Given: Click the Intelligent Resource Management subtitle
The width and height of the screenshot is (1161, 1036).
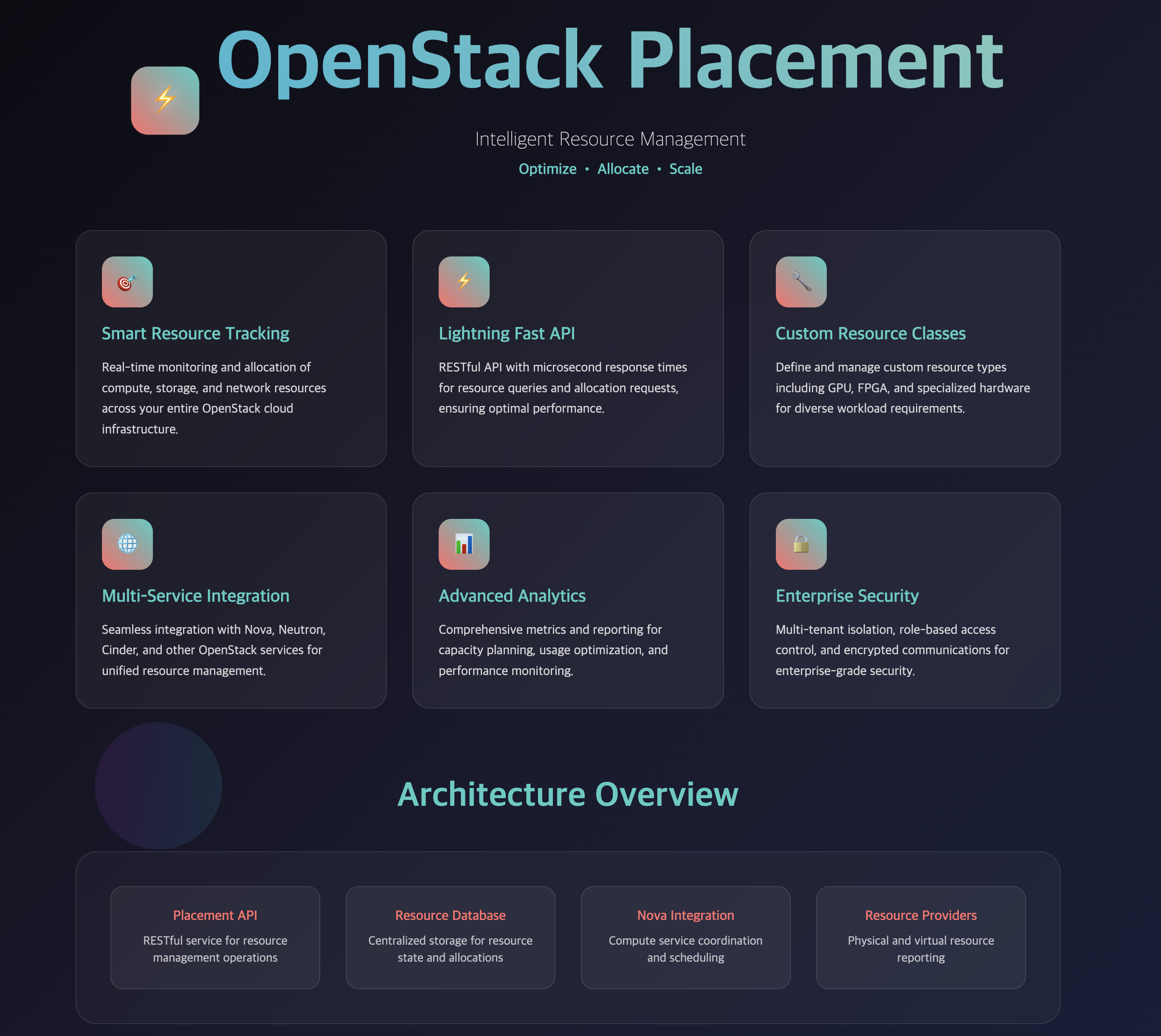Looking at the screenshot, I should [x=610, y=139].
